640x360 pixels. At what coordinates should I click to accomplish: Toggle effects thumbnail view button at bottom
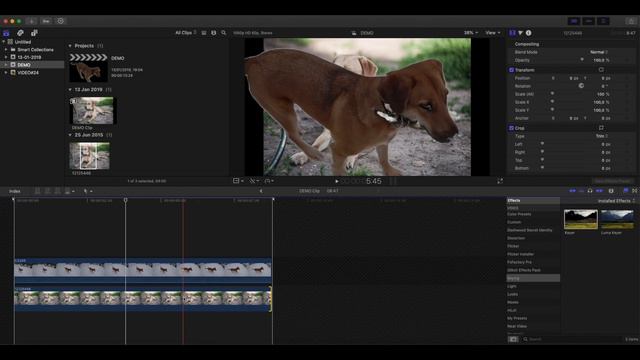pos(513,339)
